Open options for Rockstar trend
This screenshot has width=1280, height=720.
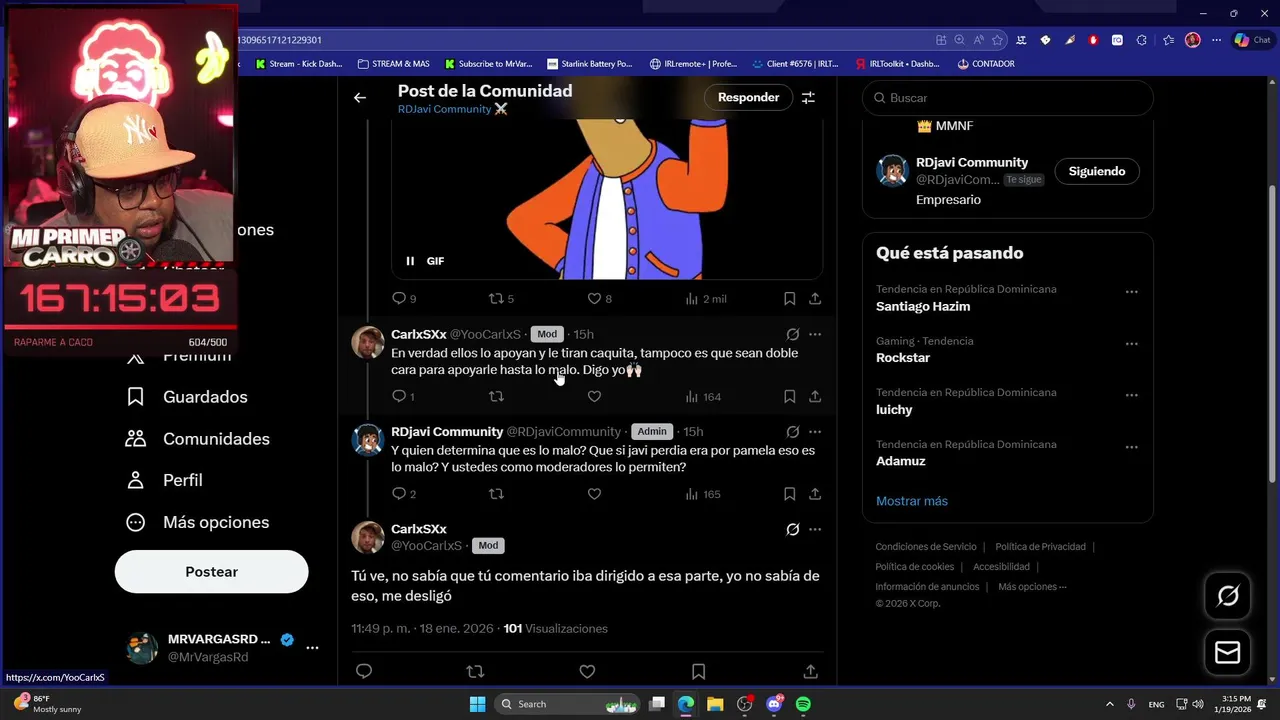(1131, 344)
